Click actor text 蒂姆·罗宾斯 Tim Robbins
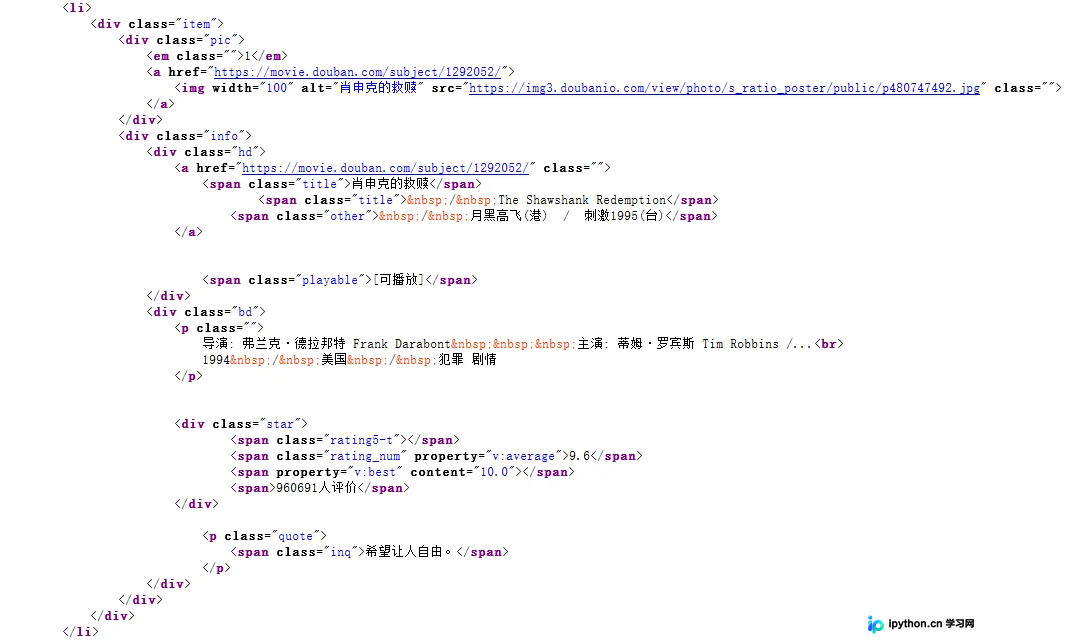1074x643 pixels. tap(698, 344)
